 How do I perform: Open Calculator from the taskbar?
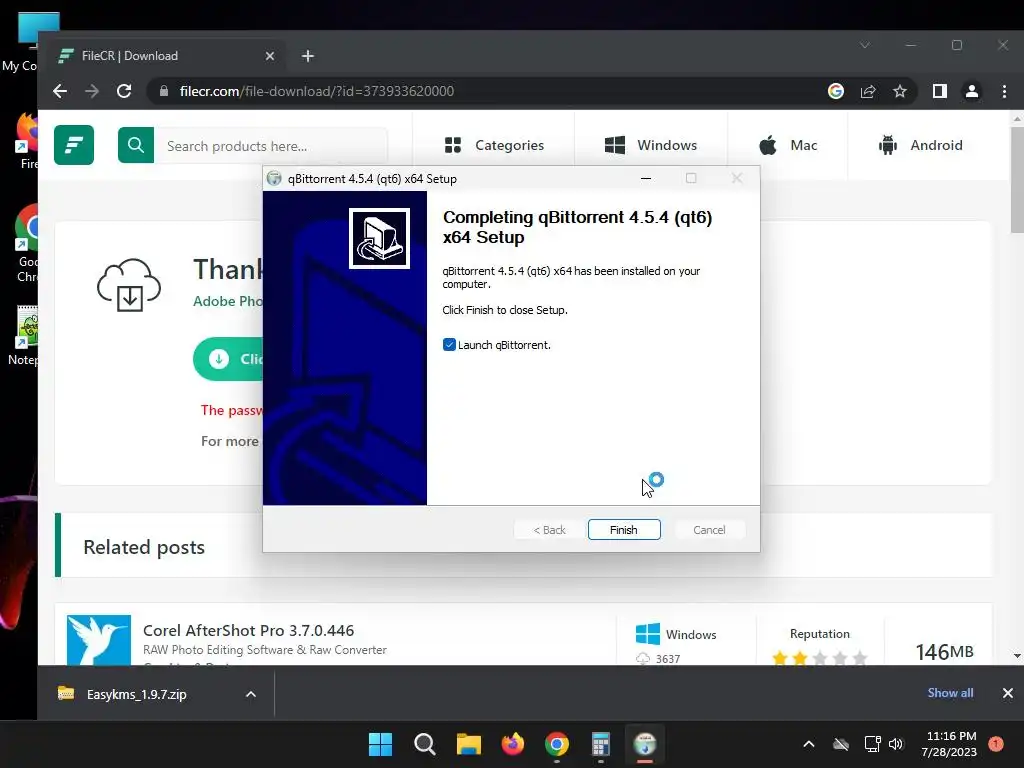(601, 744)
